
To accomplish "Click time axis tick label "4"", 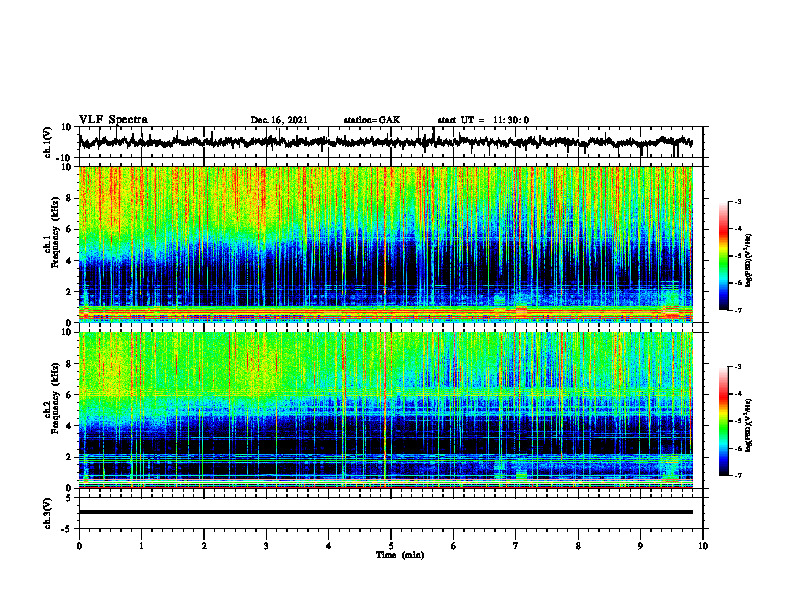I will 329,546.
